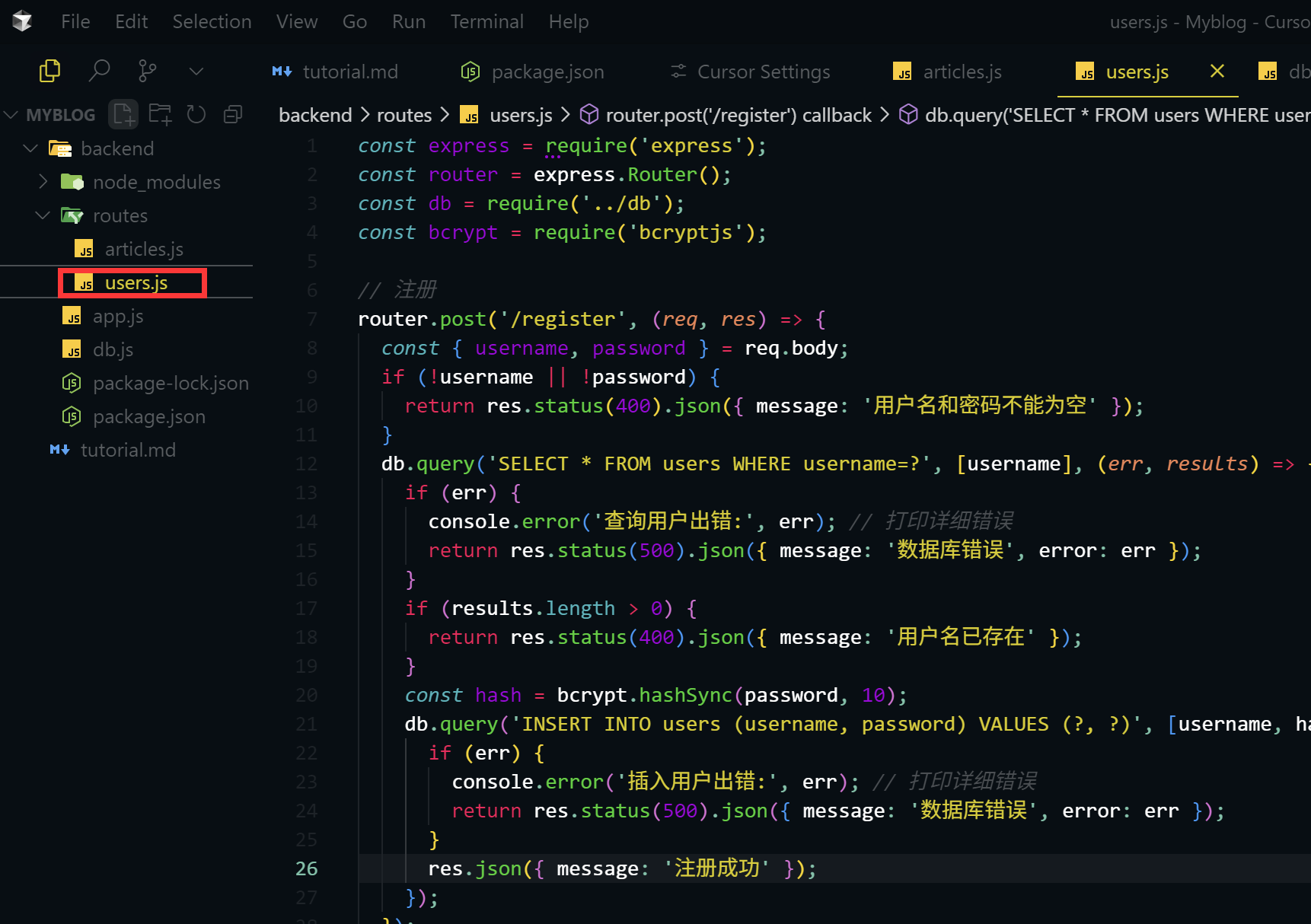
Task: Click line number 12 in the gutter
Action: point(307,464)
